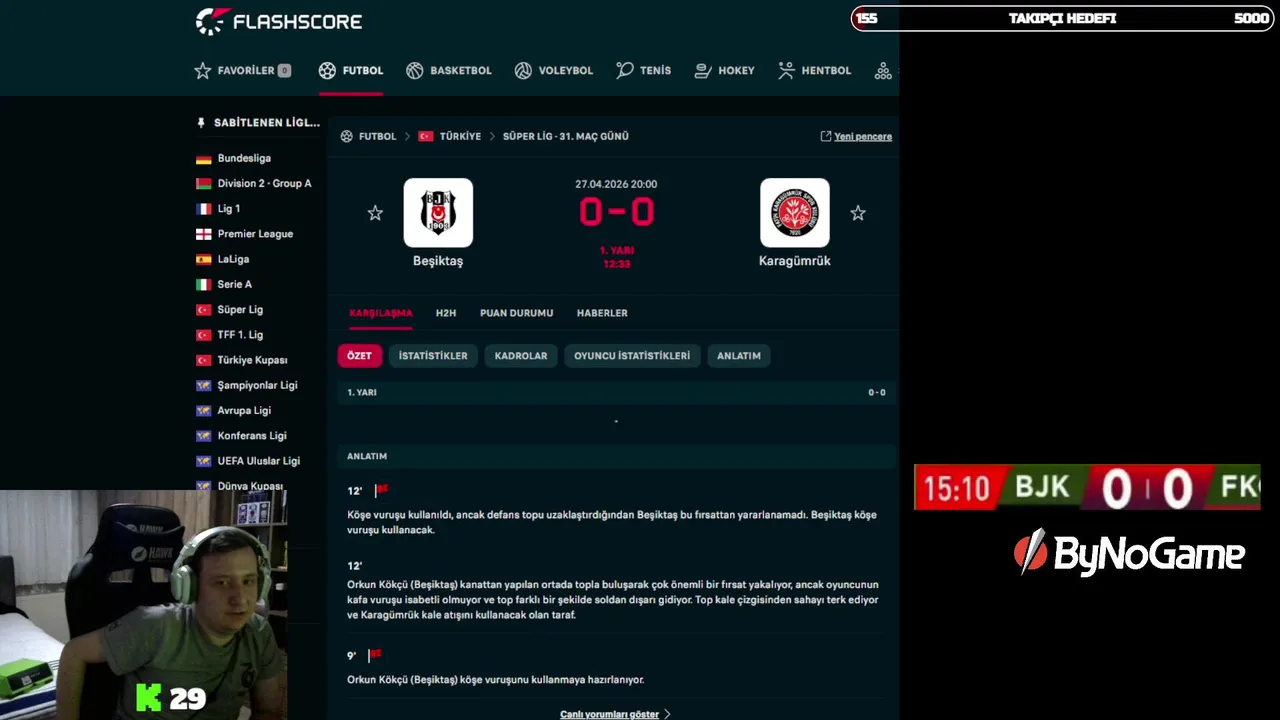Click the ByNoGame sponsor logo
Image resolution: width=1280 pixels, height=720 pixels.
click(1128, 553)
